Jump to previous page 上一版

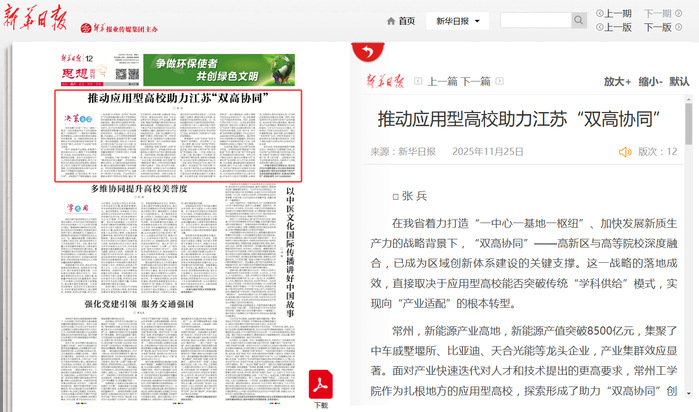coord(613,28)
